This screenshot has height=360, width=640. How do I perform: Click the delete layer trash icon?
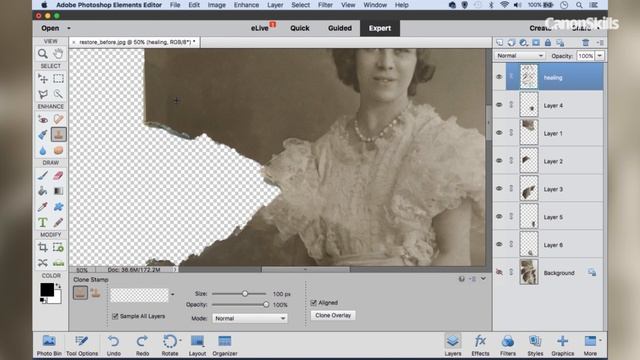(x=585, y=42)
